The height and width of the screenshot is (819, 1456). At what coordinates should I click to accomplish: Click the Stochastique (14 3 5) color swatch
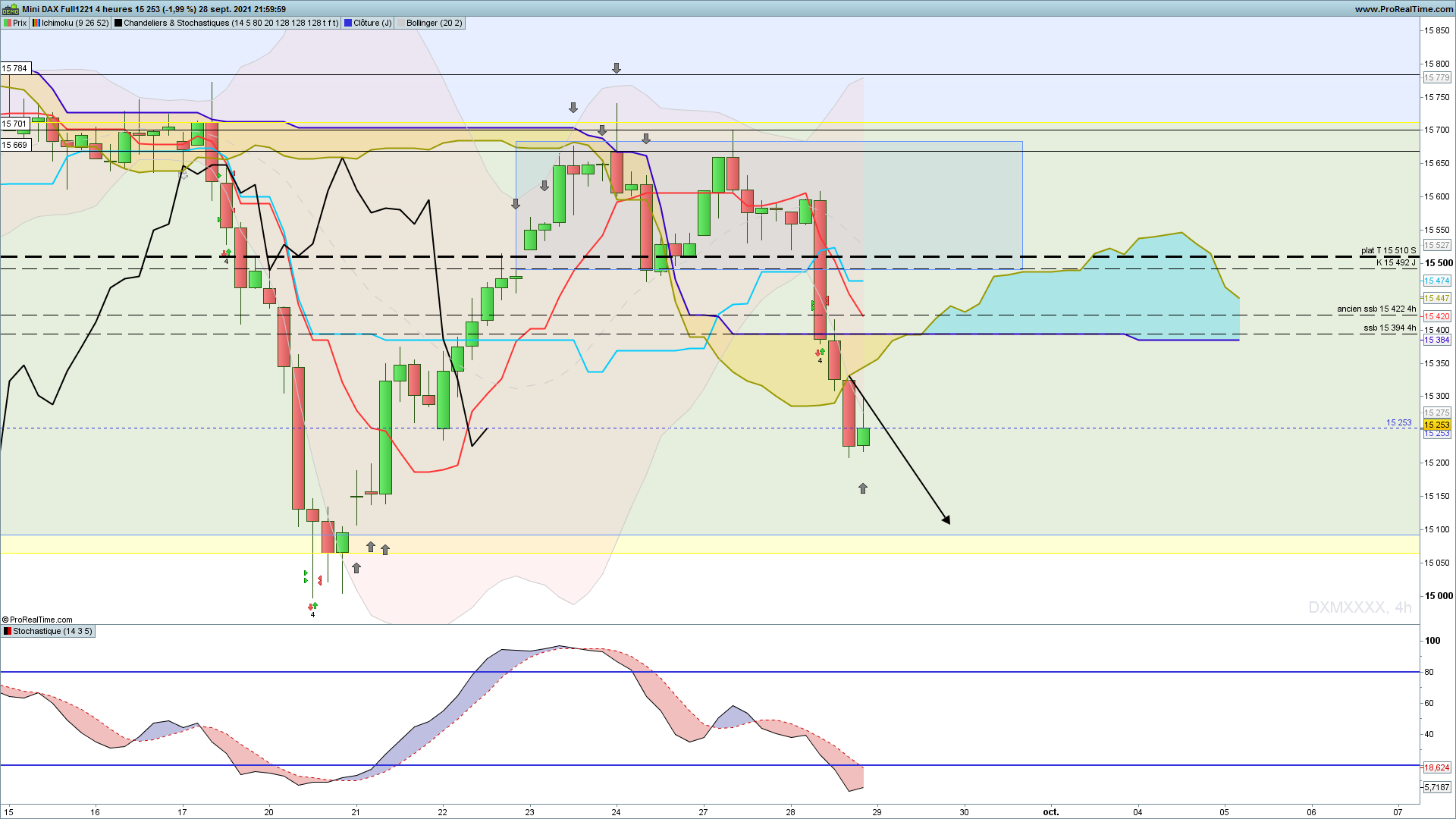point(8,632)
